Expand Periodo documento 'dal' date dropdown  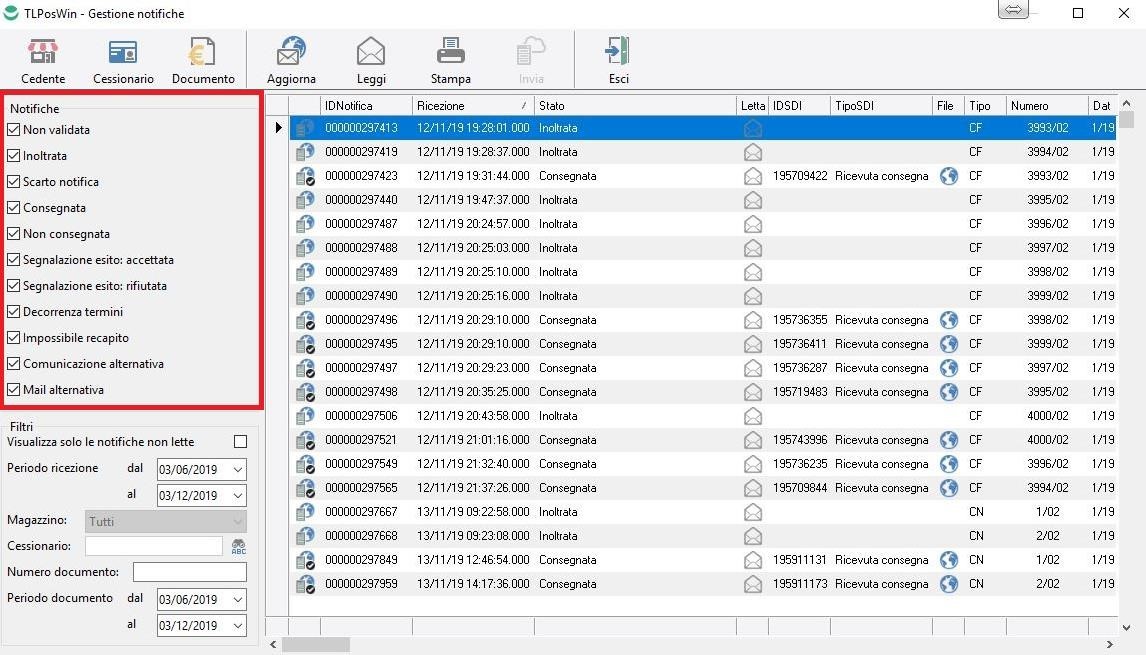click(237, 600)
